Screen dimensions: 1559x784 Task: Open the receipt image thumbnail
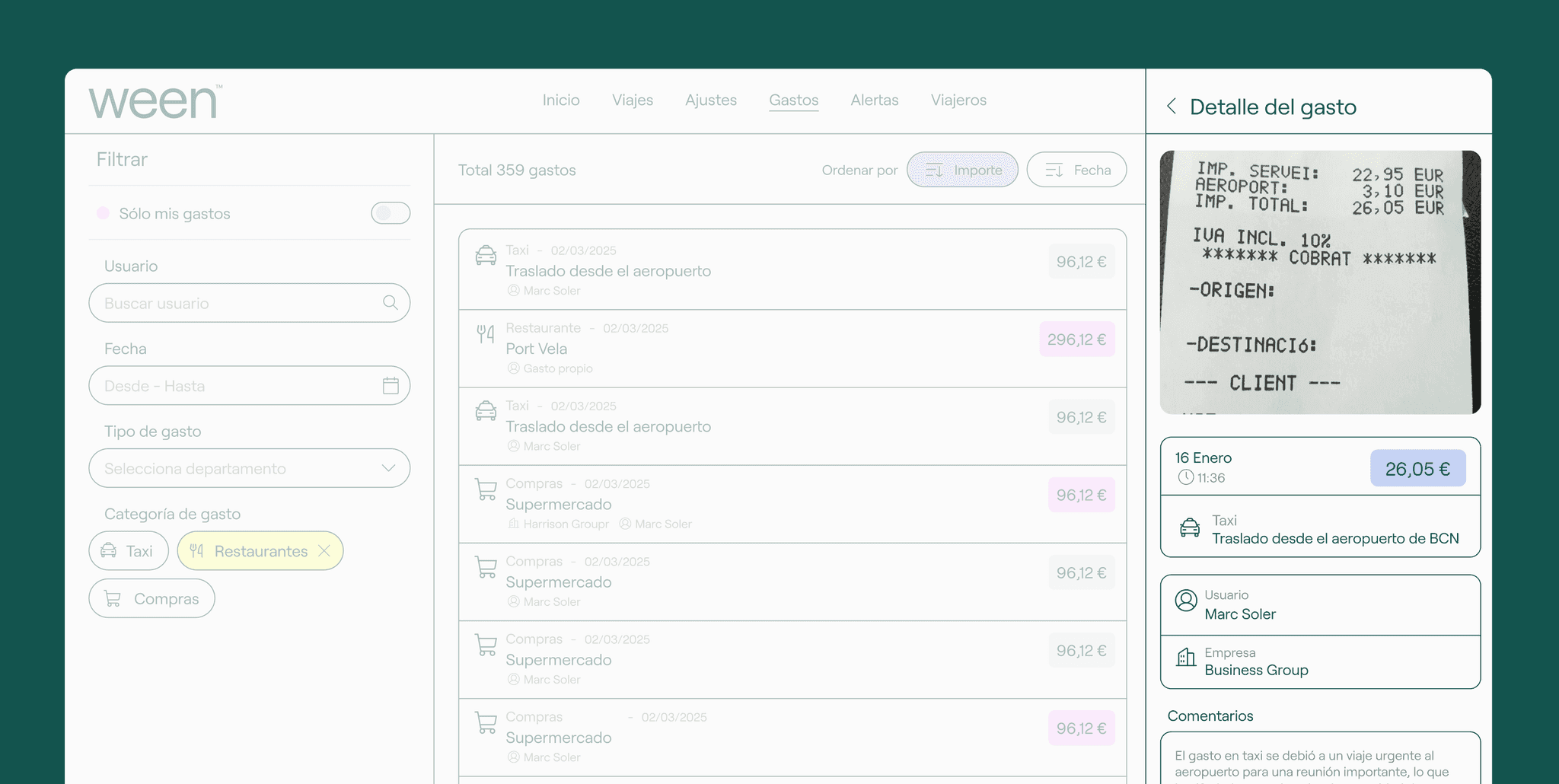1321,282
